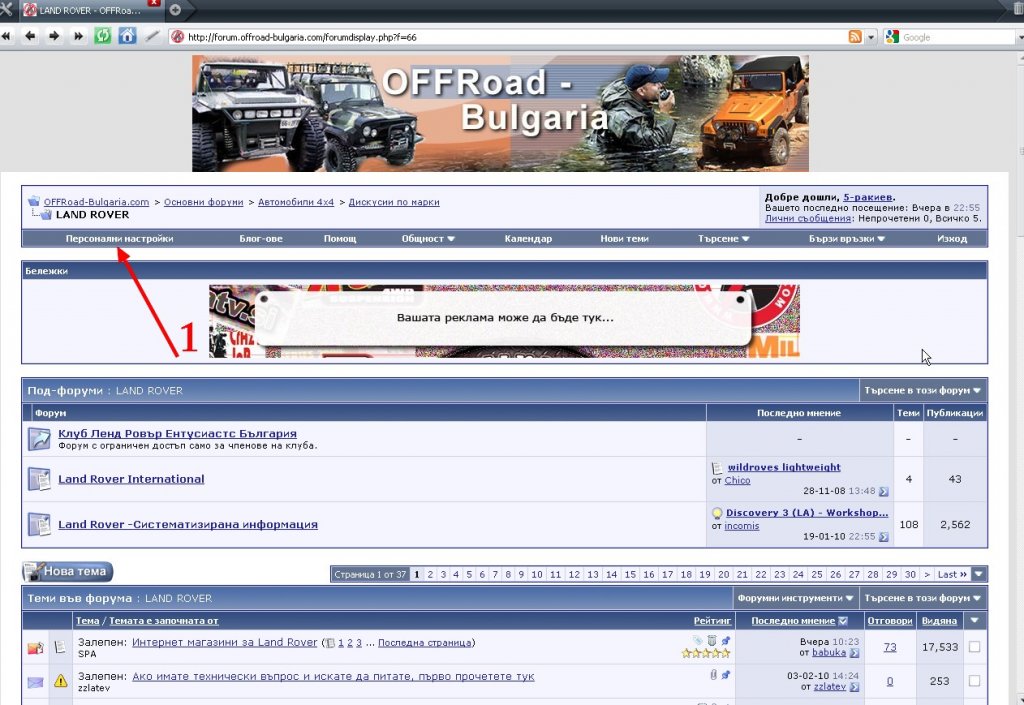The image size is (1024, 705).
Task: Click Клуб Ленд Ровър Ентусиастс forum icon
Action: (39, 439)
